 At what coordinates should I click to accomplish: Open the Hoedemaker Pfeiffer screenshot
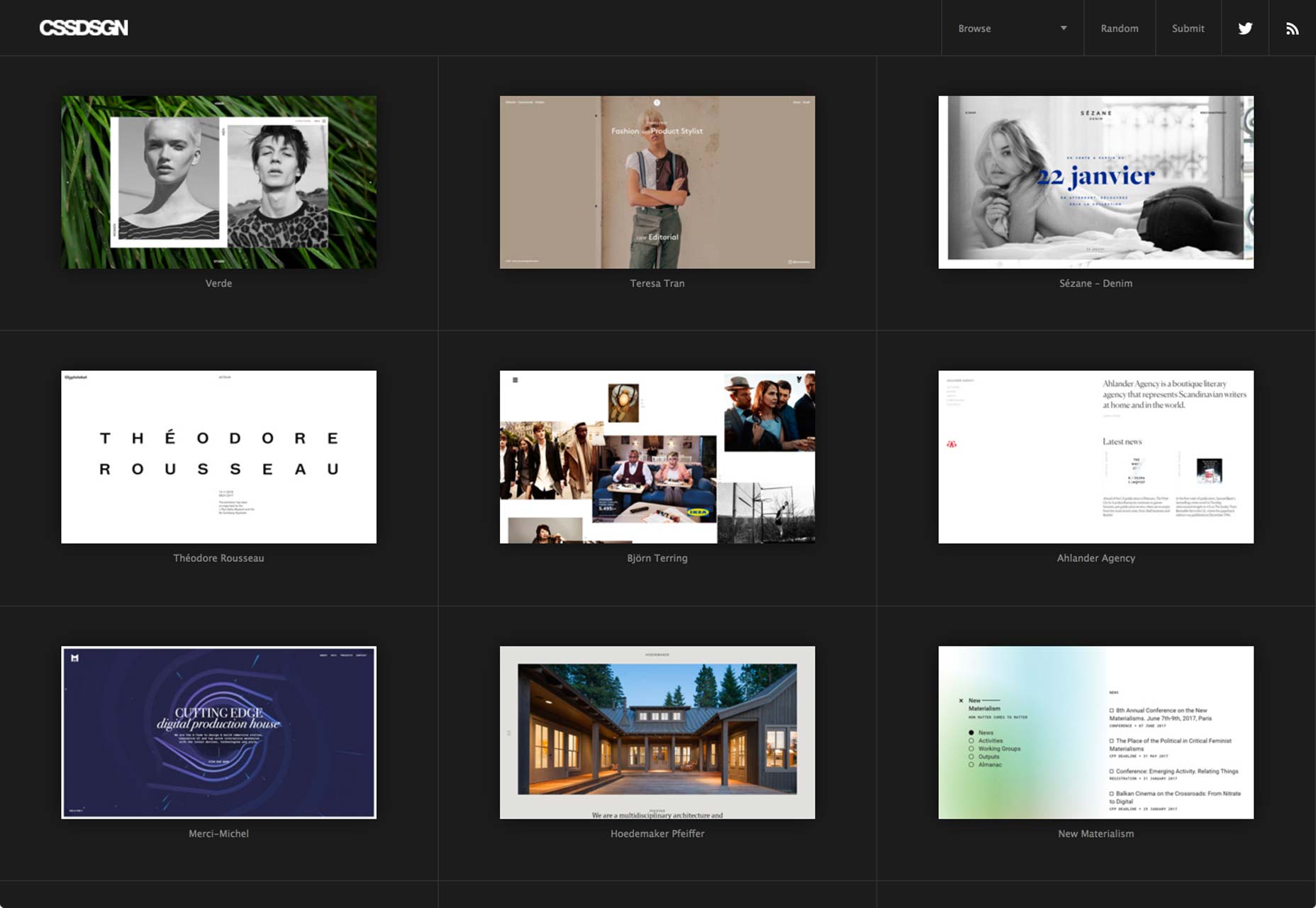pos(657,731)
